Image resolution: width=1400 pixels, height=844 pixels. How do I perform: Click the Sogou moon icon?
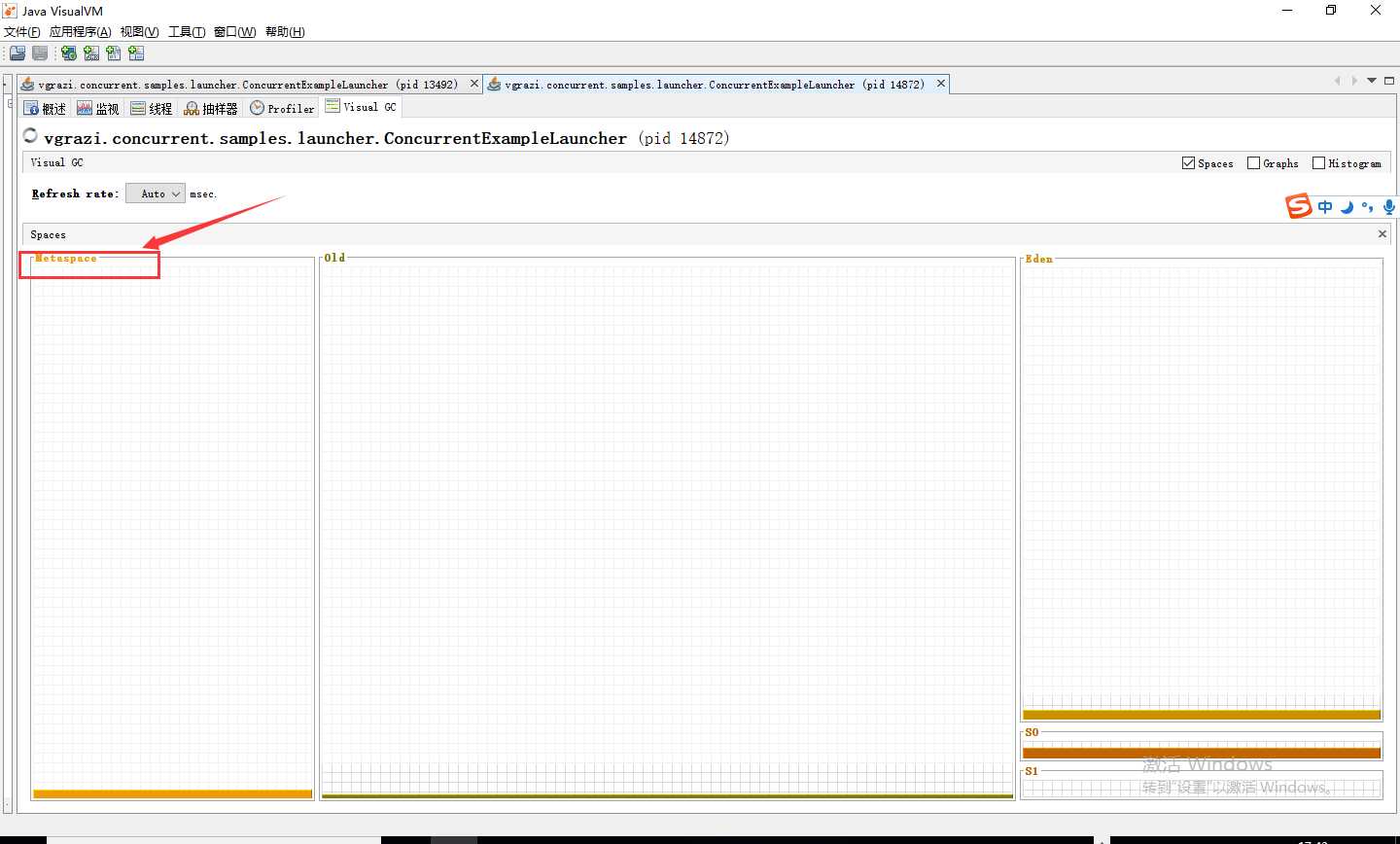coord(1347,207)
